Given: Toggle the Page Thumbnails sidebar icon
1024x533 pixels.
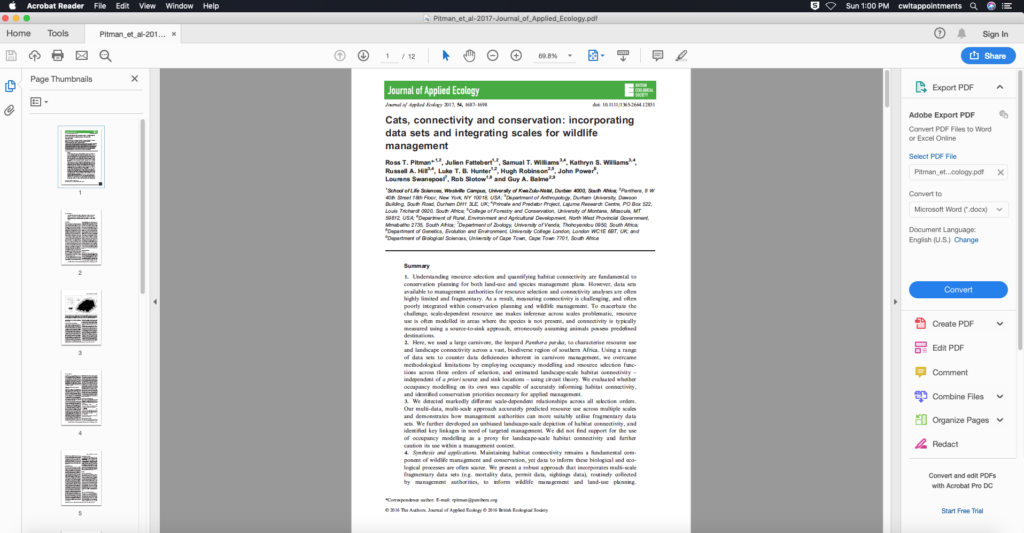Looking at the screenshot, I should point(10,87).
